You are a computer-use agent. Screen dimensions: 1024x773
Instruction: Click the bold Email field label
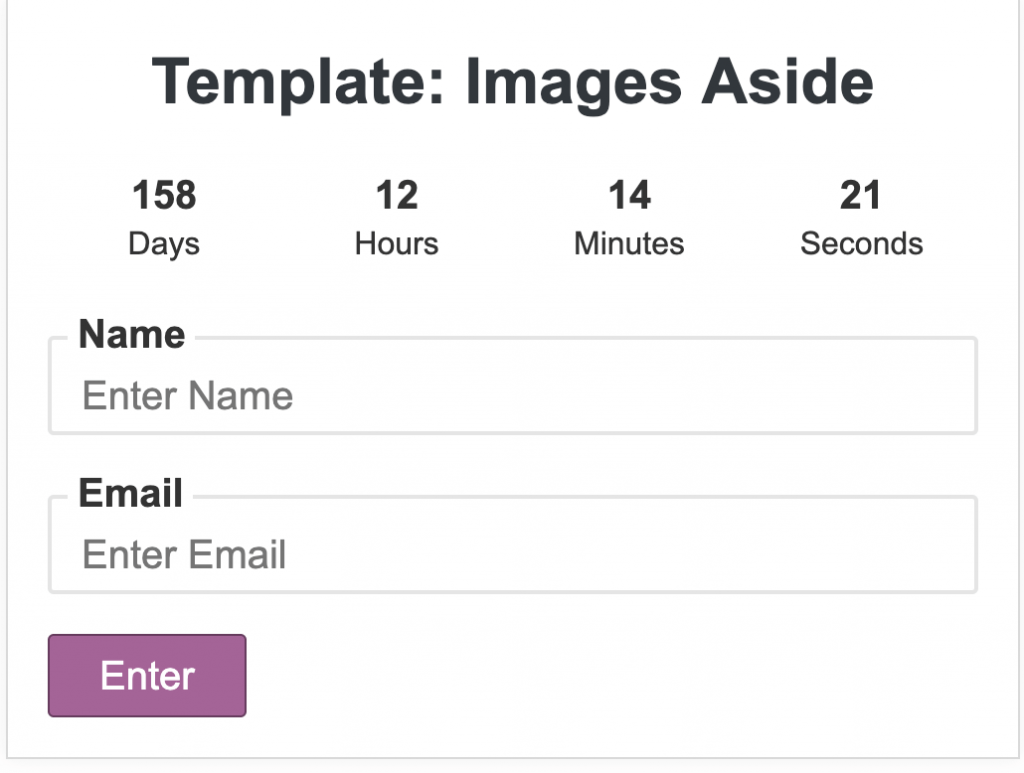131,493
